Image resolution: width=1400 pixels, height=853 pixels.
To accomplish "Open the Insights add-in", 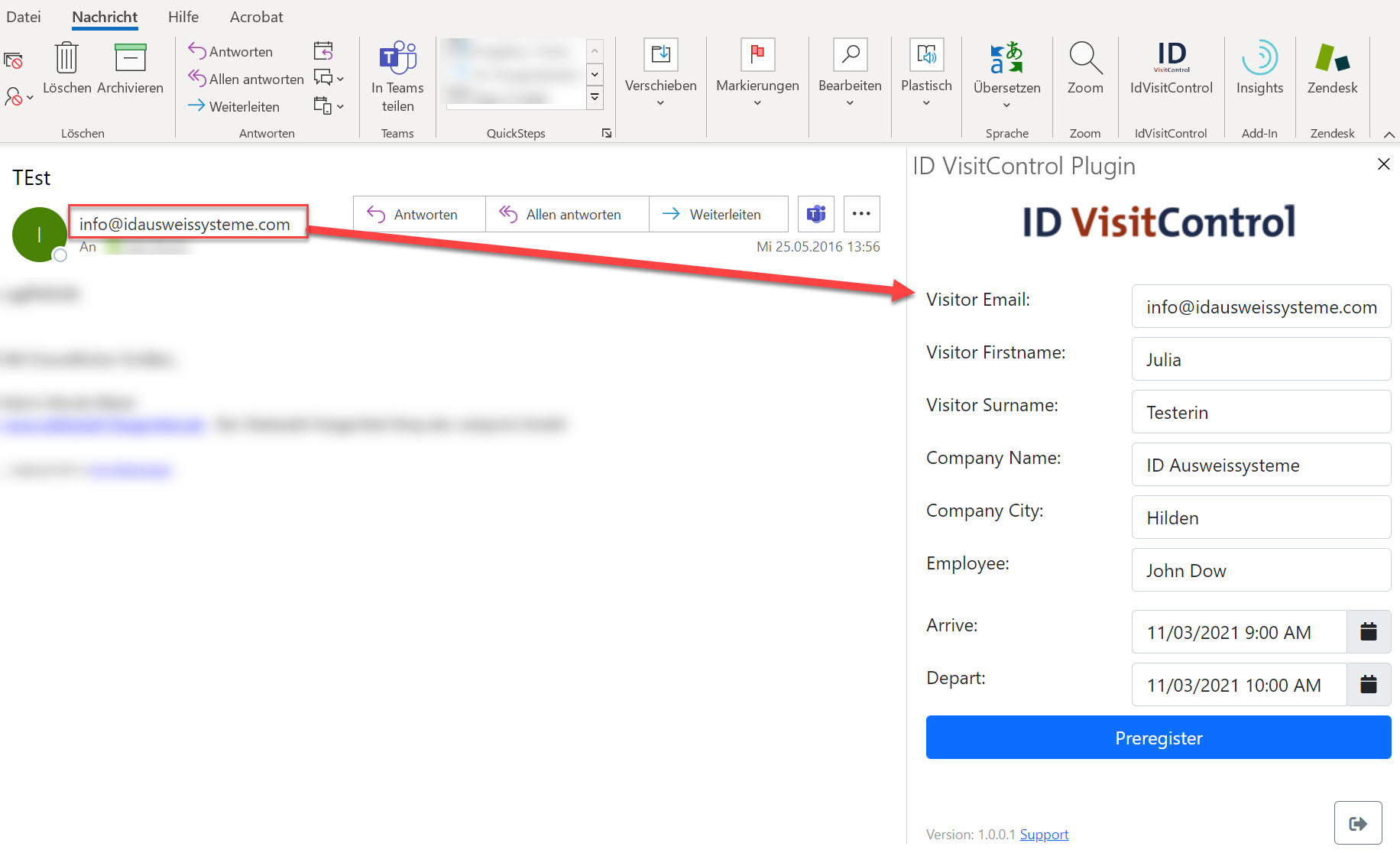I will click(1259, 67).
